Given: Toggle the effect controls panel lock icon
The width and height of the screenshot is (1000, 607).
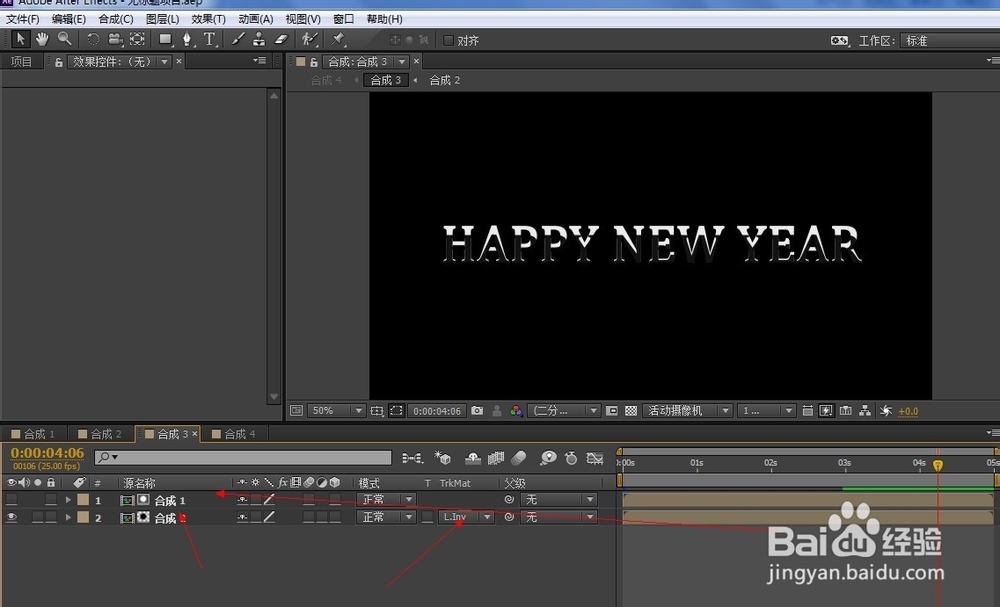Looking at the screenshot, I should click(x=58, y=62).
